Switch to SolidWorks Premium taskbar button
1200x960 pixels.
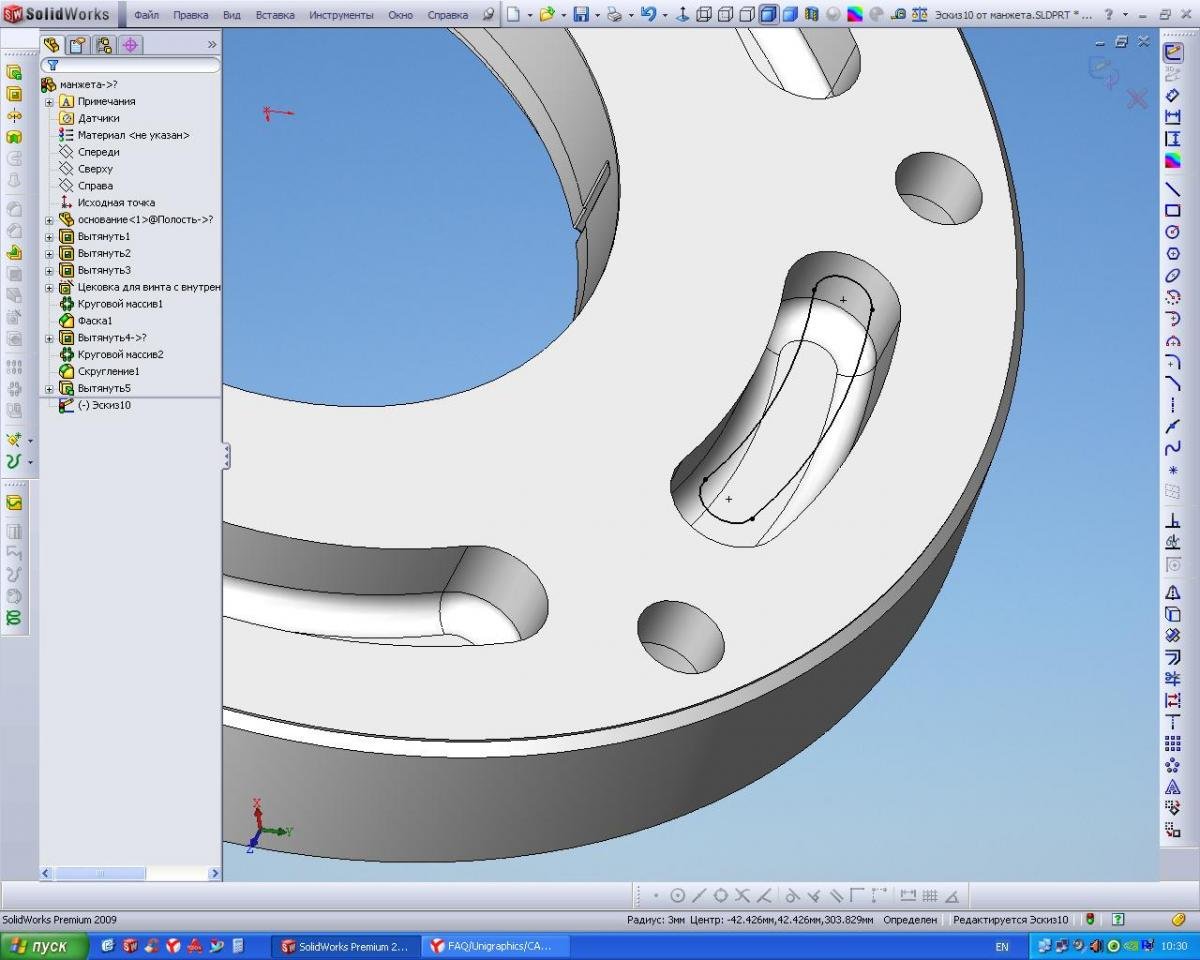coord(346,946)
